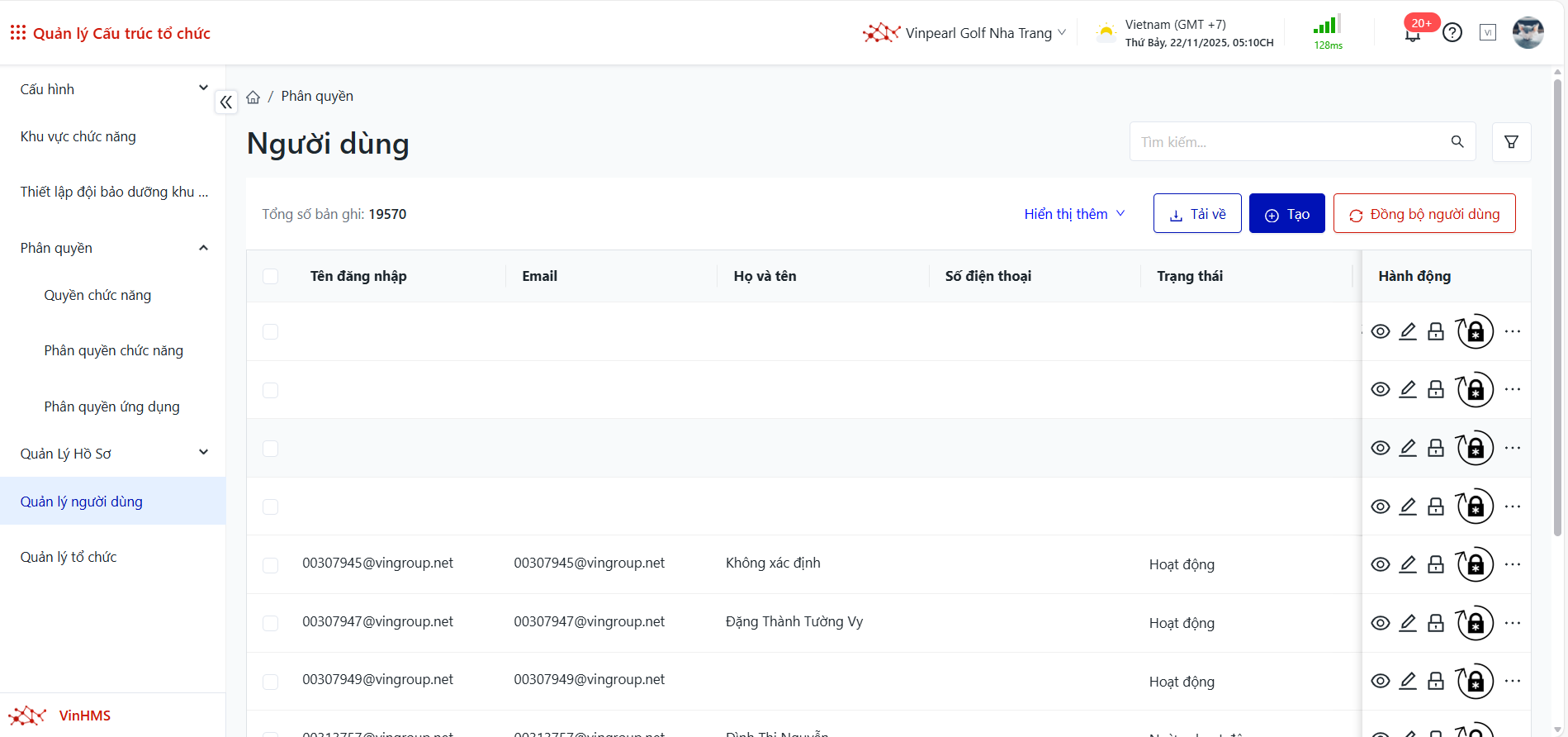Collapse the sidebar with double-chevron icon
Screen dimensions: 1568x737
225,102
